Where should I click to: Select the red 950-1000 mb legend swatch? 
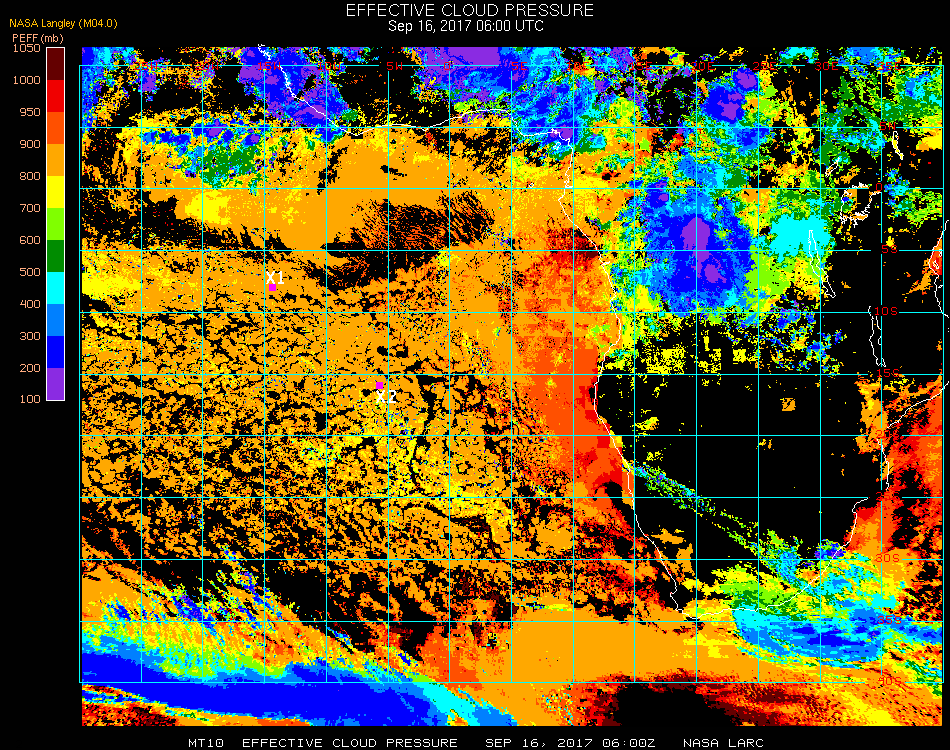coord(56,96)
